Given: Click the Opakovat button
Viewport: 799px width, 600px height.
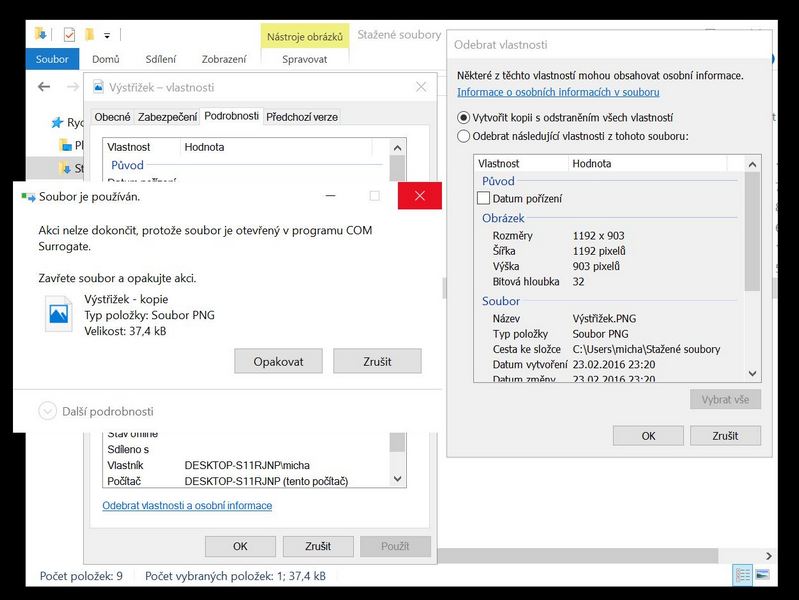Looking at the screenshot, I should pyautogui.click(x=277, y=361).
